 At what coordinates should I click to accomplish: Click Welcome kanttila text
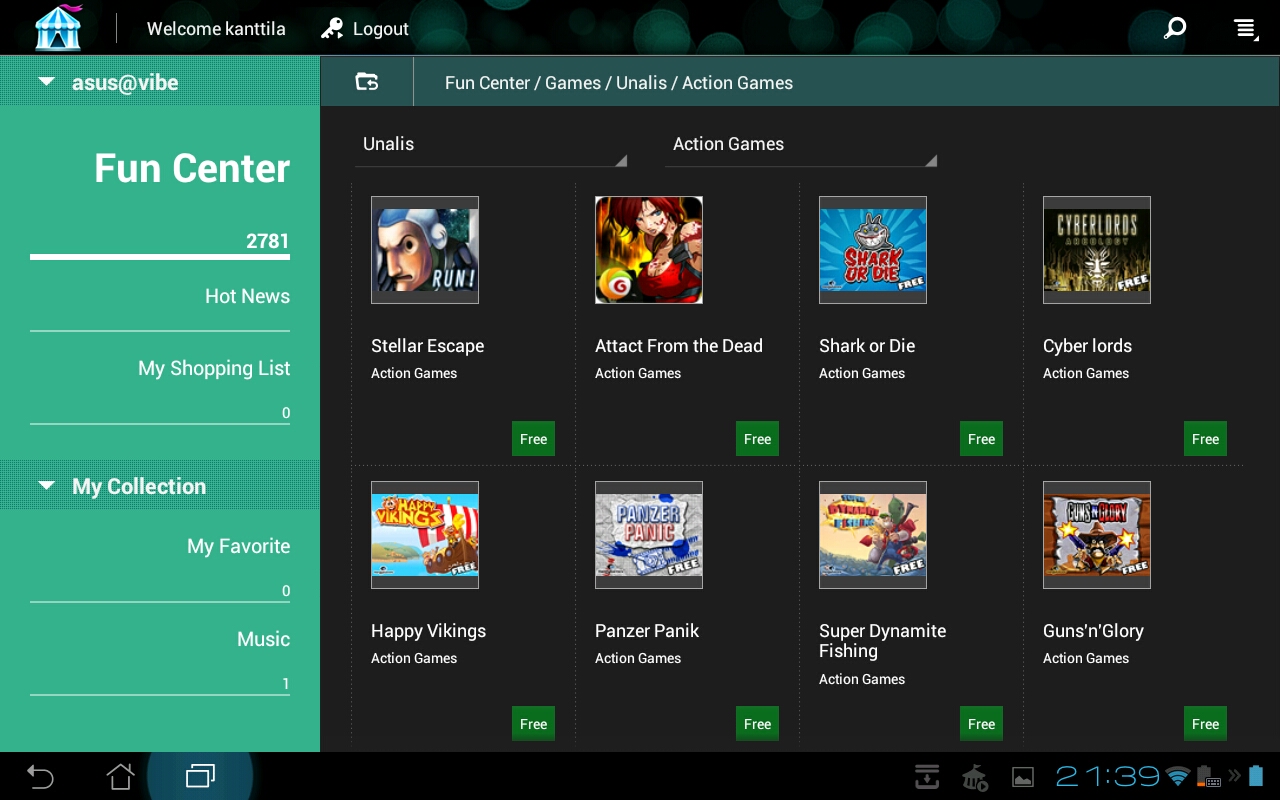(216, 29)
